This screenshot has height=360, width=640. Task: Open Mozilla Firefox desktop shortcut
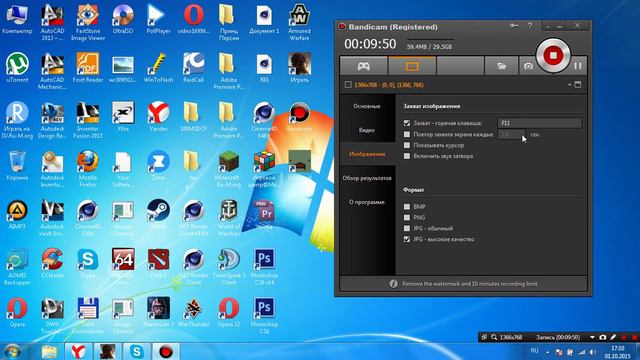[88, 169]
